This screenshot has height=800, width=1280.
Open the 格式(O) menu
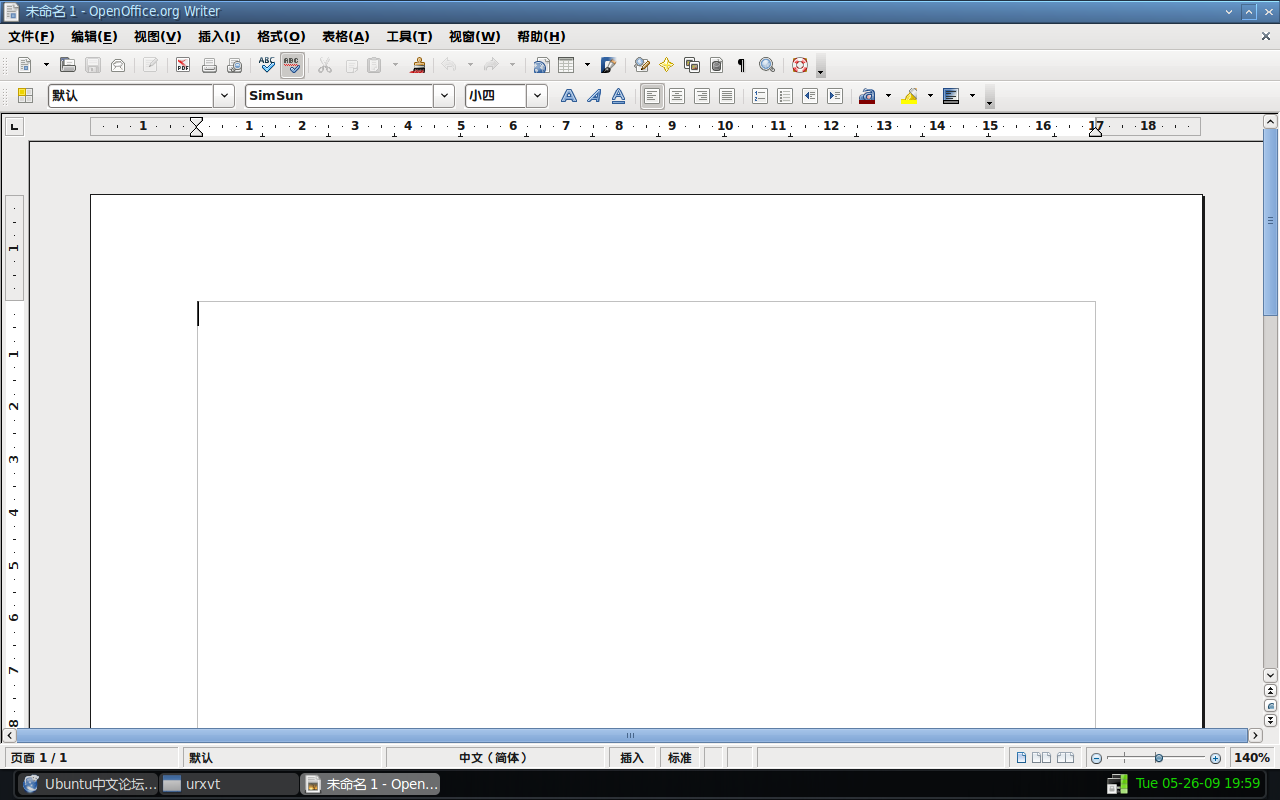pyautogui.click(x=281, y=36)
